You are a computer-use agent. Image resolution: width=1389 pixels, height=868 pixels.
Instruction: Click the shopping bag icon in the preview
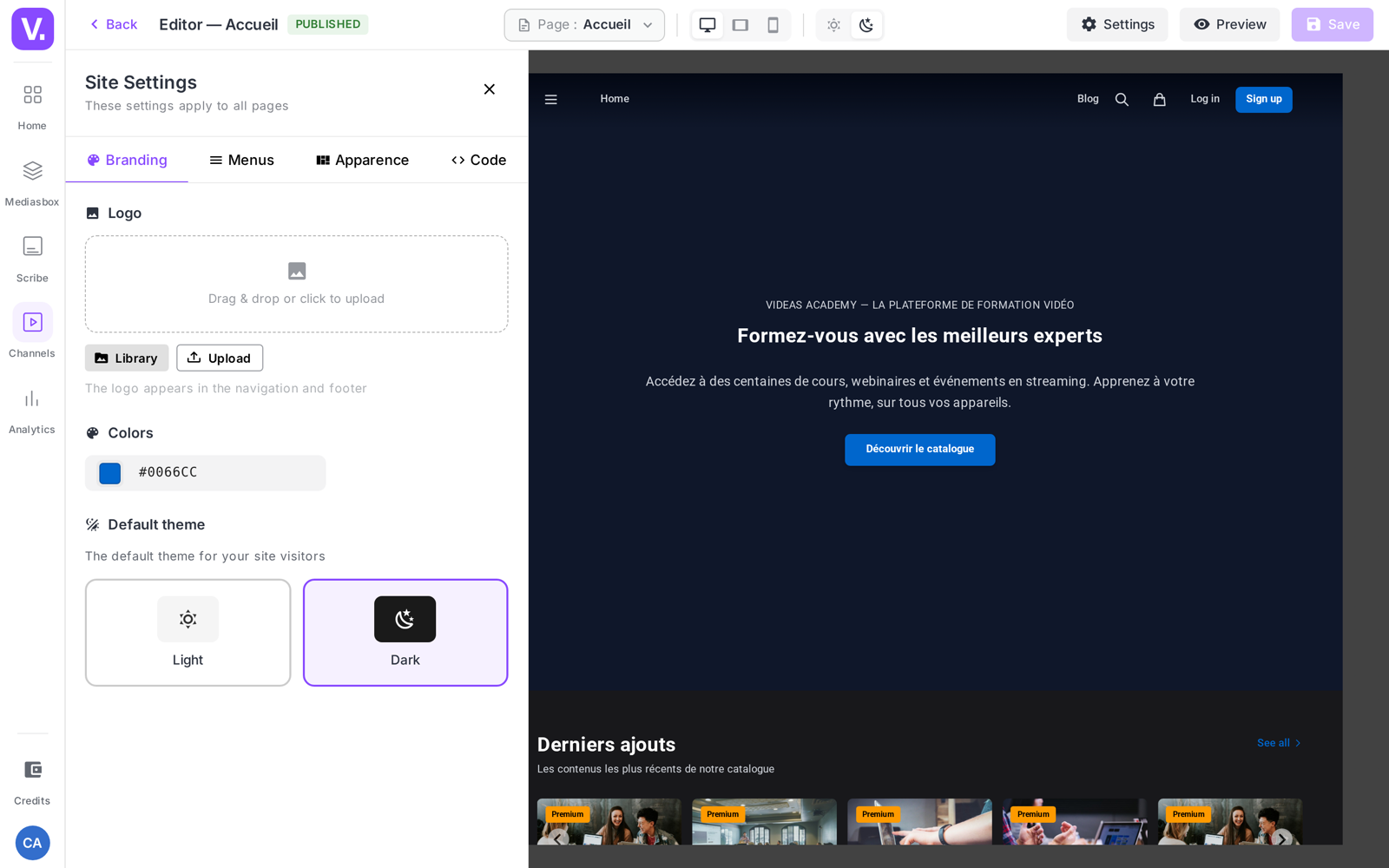(1159, 100)
